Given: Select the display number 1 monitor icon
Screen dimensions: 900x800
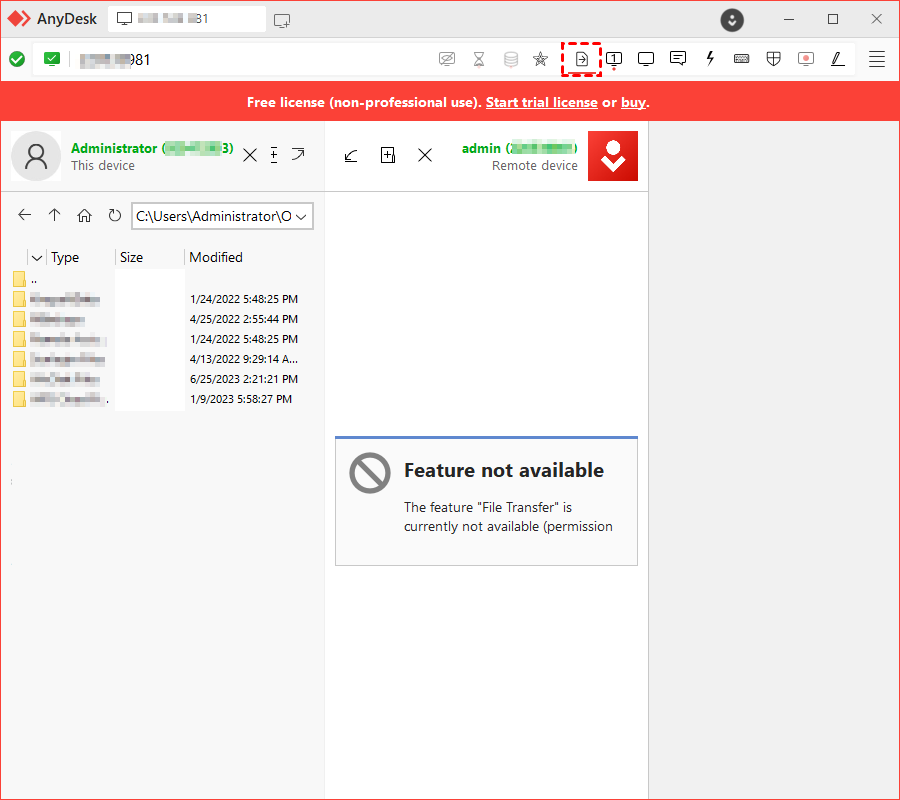Looking at the screenshot, I should [x=614, y=59].
